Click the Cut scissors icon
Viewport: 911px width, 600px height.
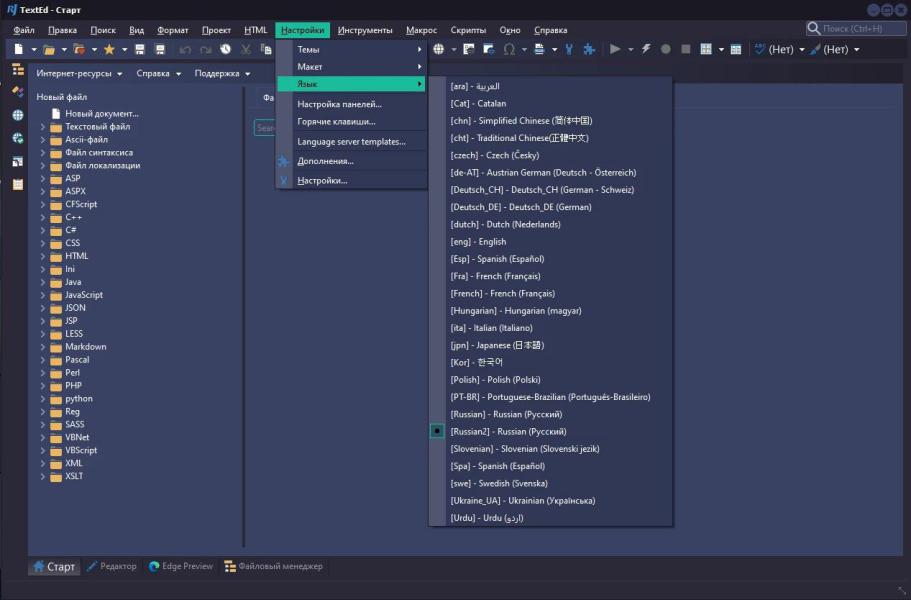click(x=246, y=49)
